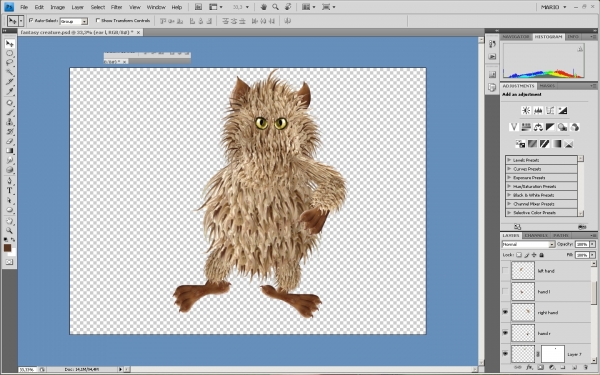Viewport: 600px width, 375px height.
Task: Add a Vibrance adjustment
Action: coord(514,127)
